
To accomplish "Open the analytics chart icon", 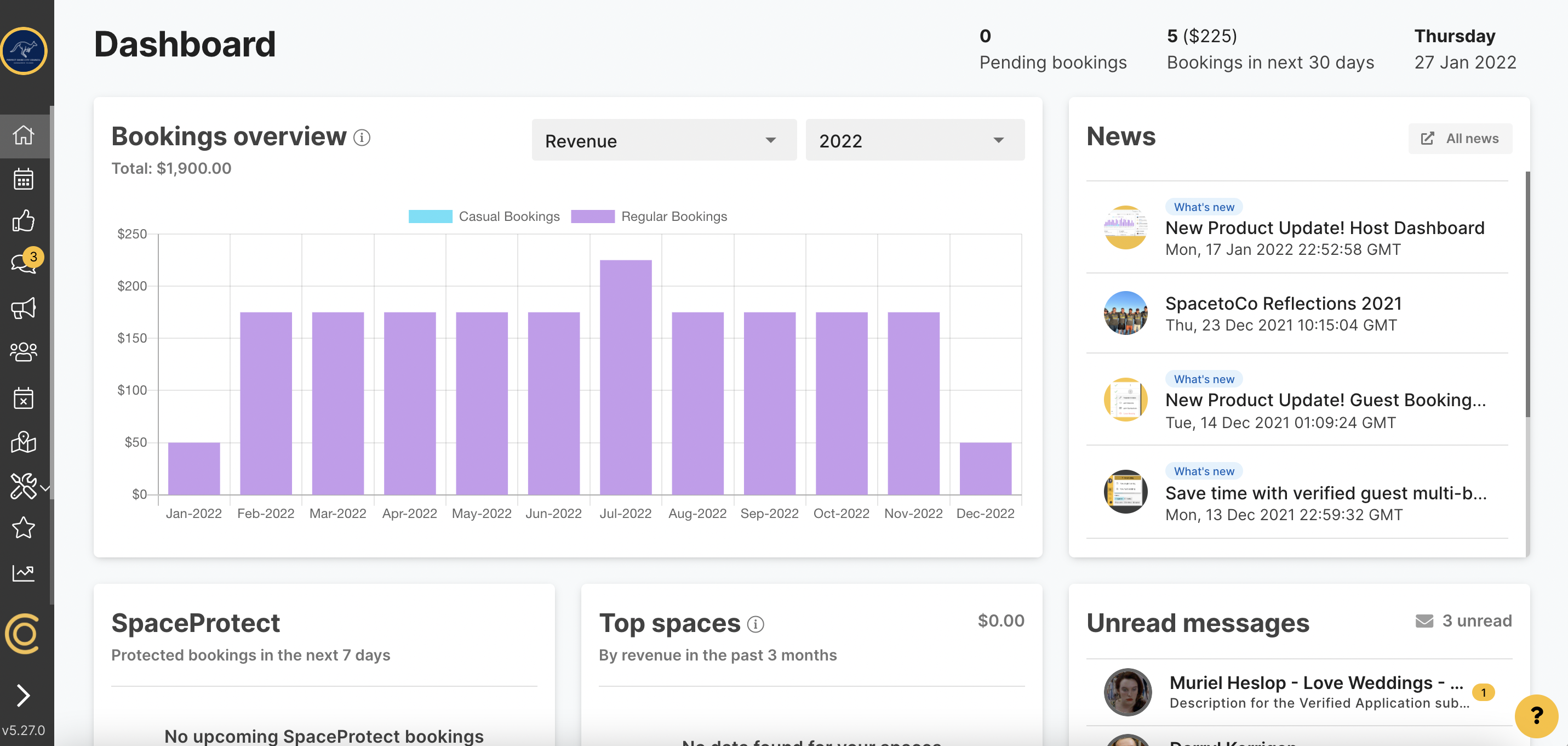I will 24,571.
